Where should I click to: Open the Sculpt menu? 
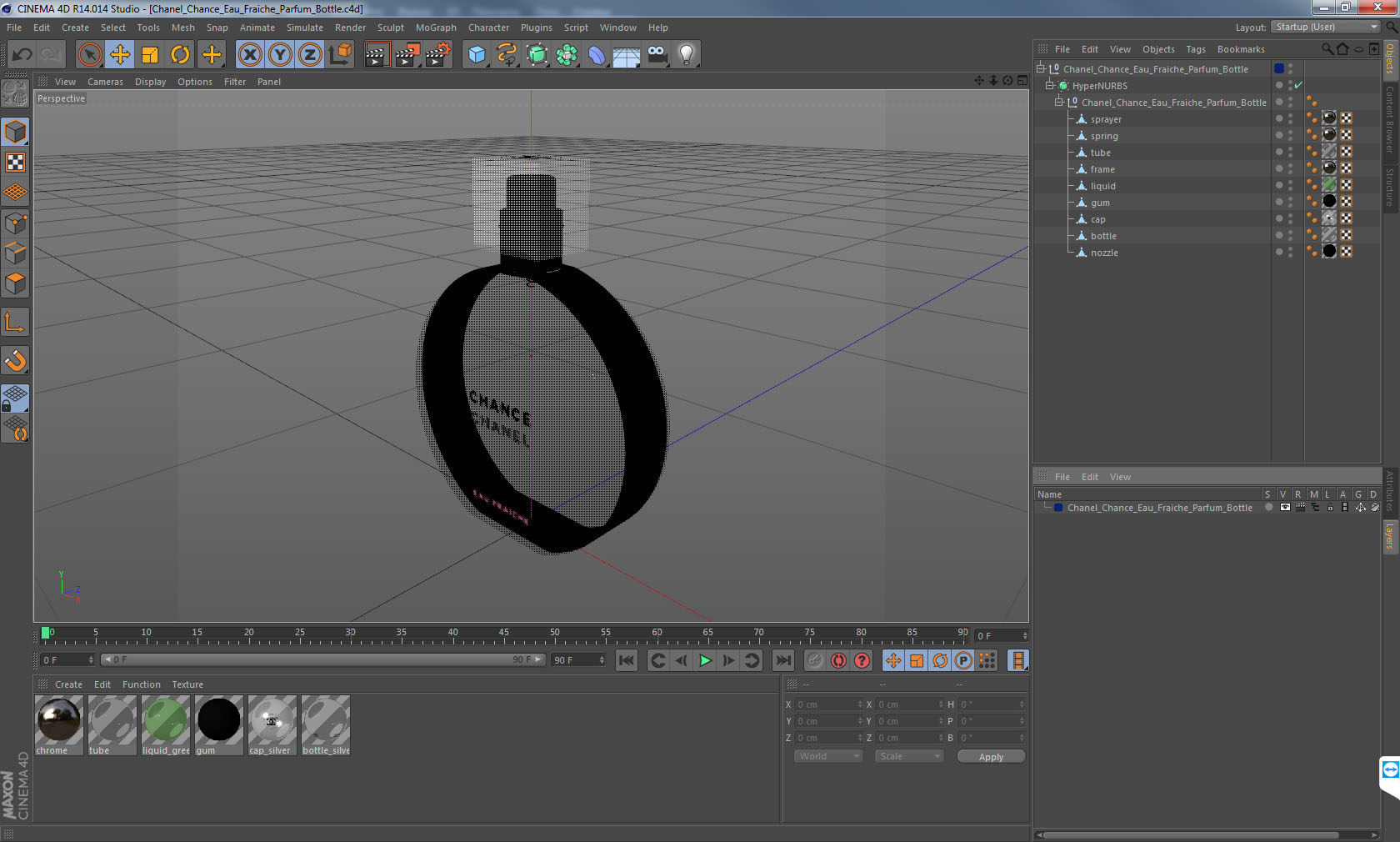[390, 28]
